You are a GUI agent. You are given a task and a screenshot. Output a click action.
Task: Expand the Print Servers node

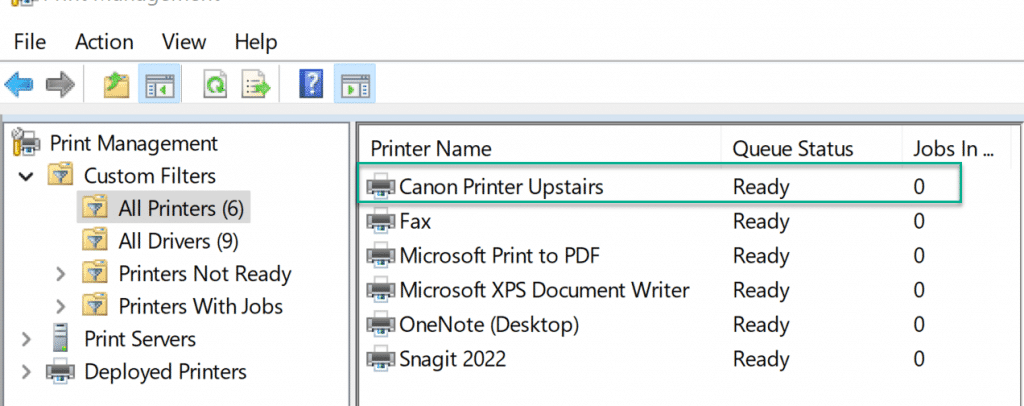[26, 339]
